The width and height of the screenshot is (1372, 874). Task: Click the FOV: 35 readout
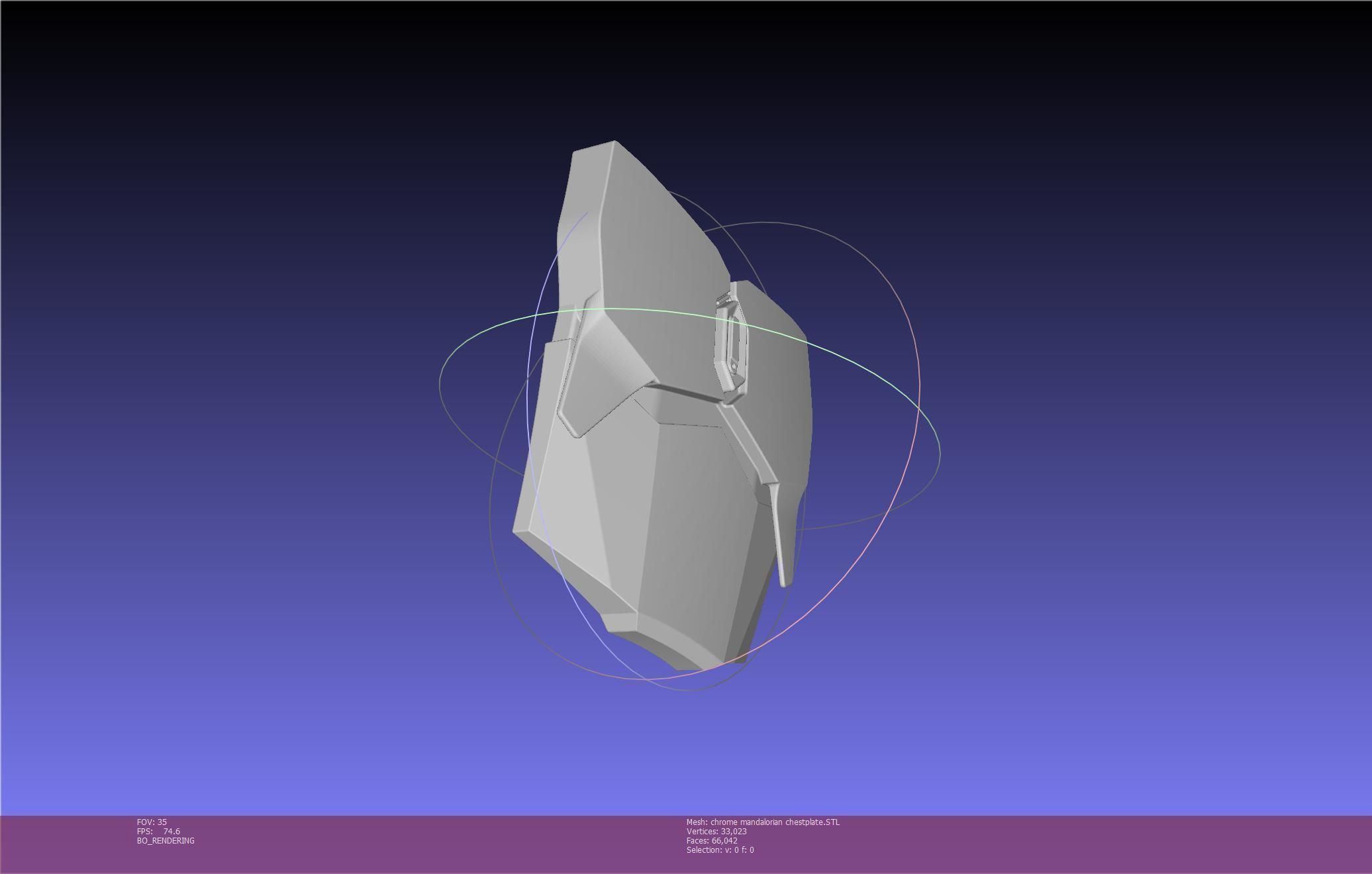pyautogui.click(x=152, y=822)
